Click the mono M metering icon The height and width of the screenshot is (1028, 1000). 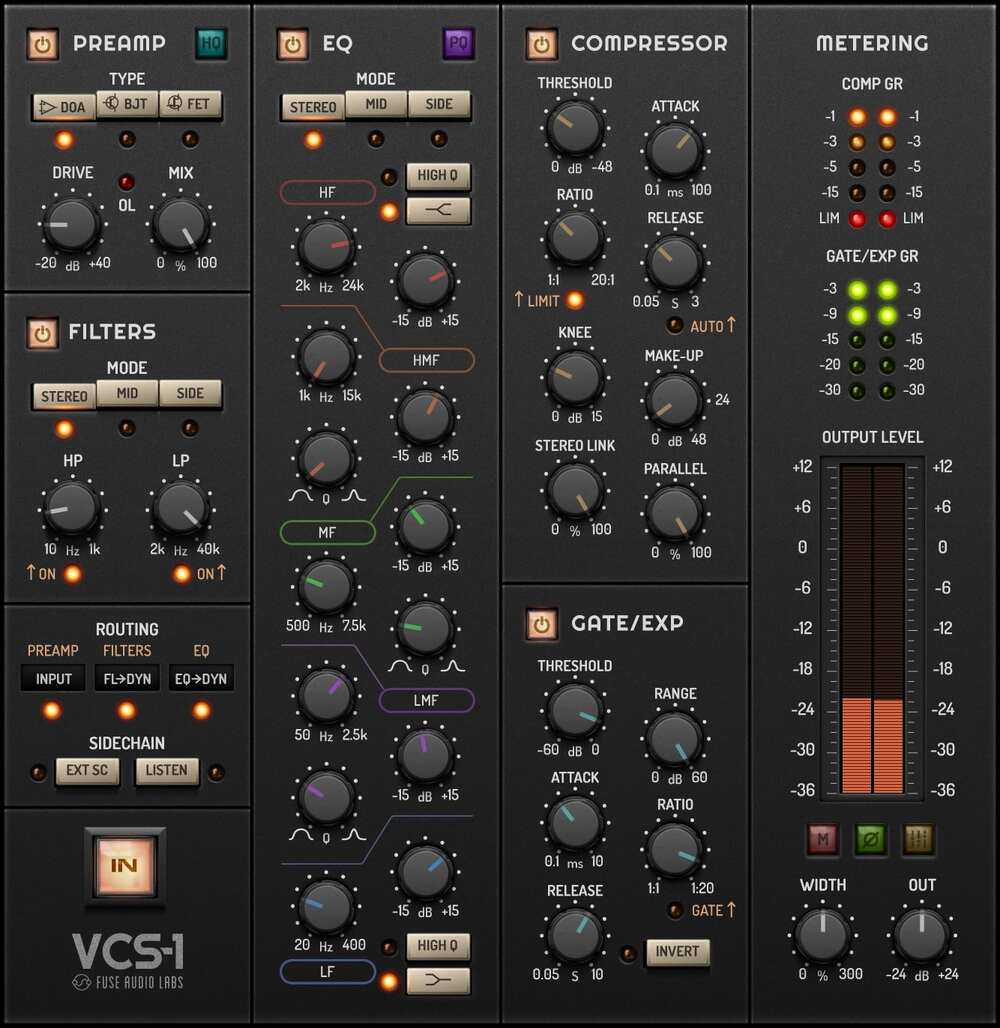tap(822, 840)
